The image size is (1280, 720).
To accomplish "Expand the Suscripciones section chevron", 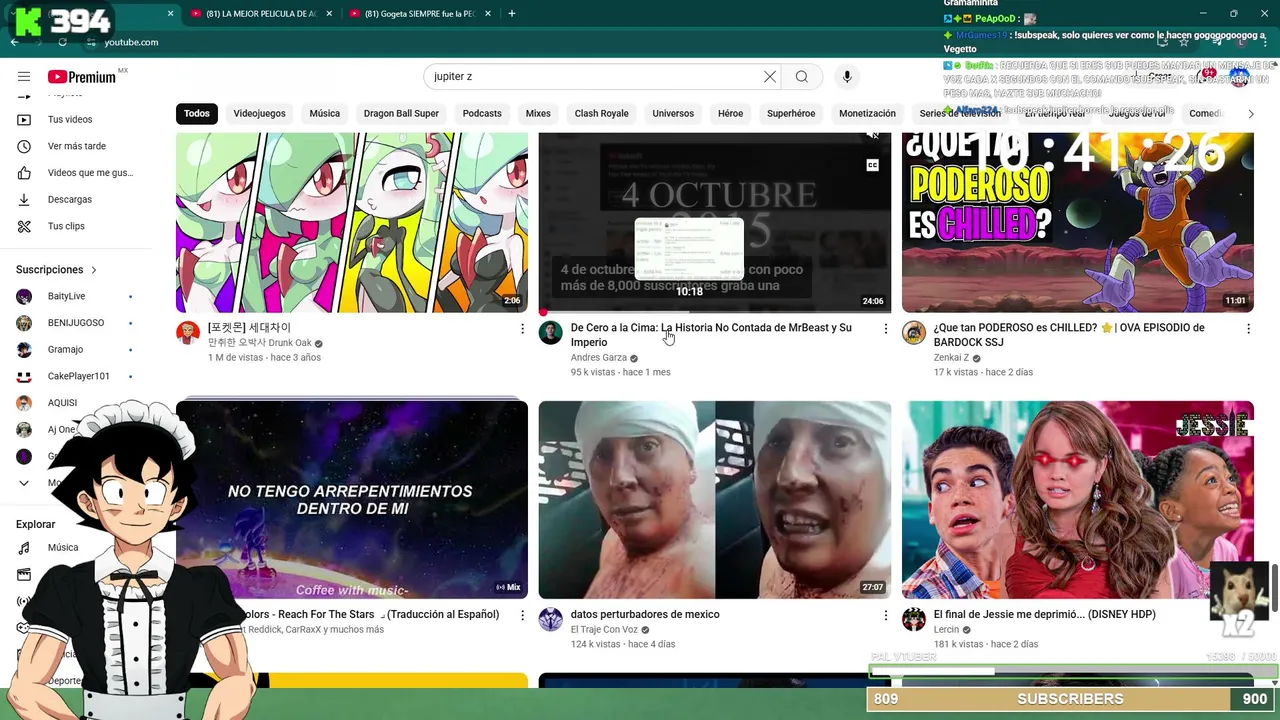I will pyautogui.click(x=94, y=270).
